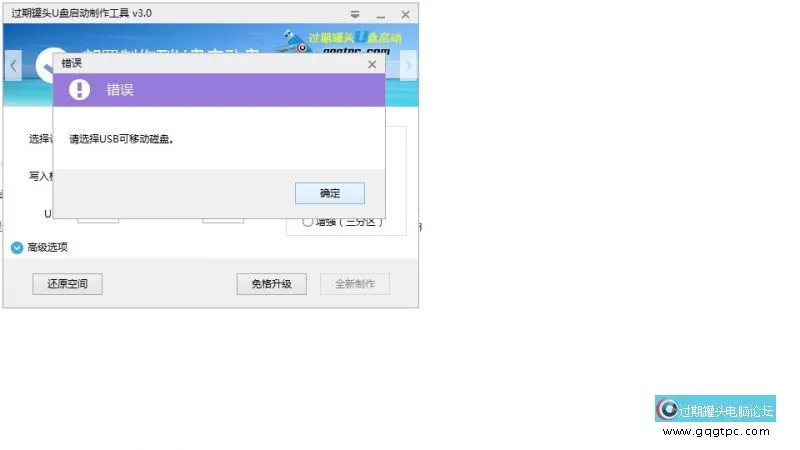The image size is (800, 450).
Task: Close the 错误 dialog
Action: pos(372,64)
